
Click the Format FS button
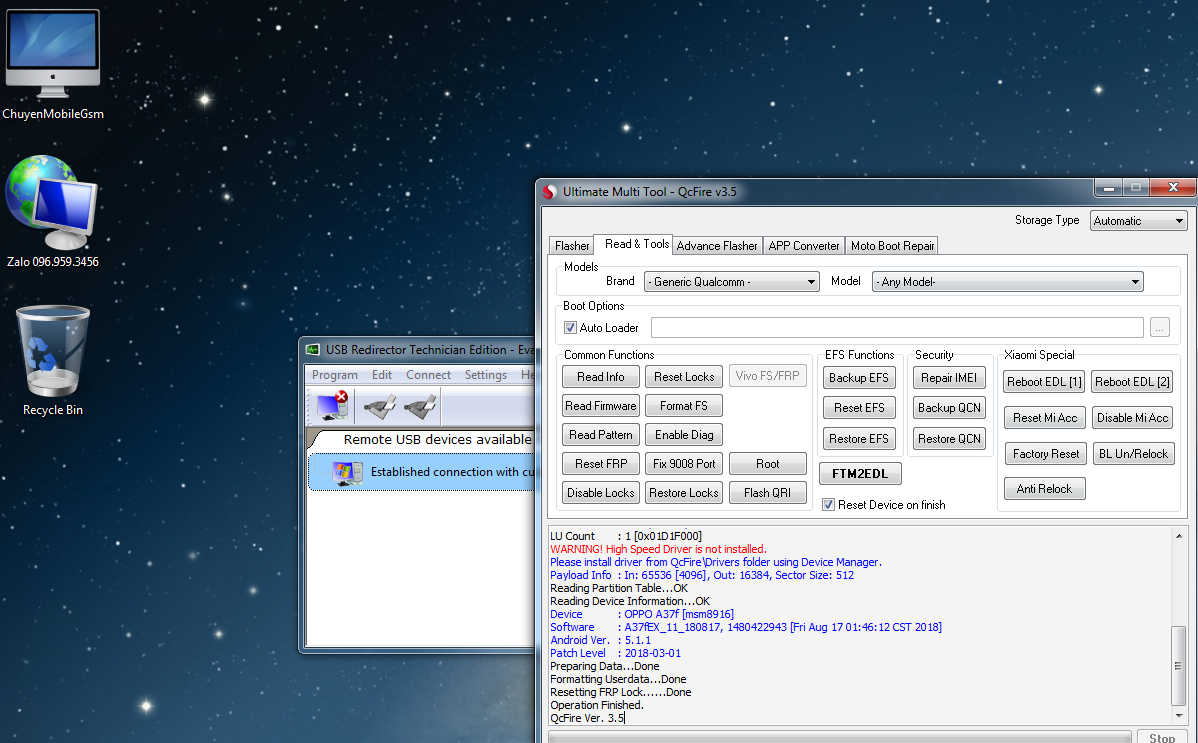pos(684,406)
